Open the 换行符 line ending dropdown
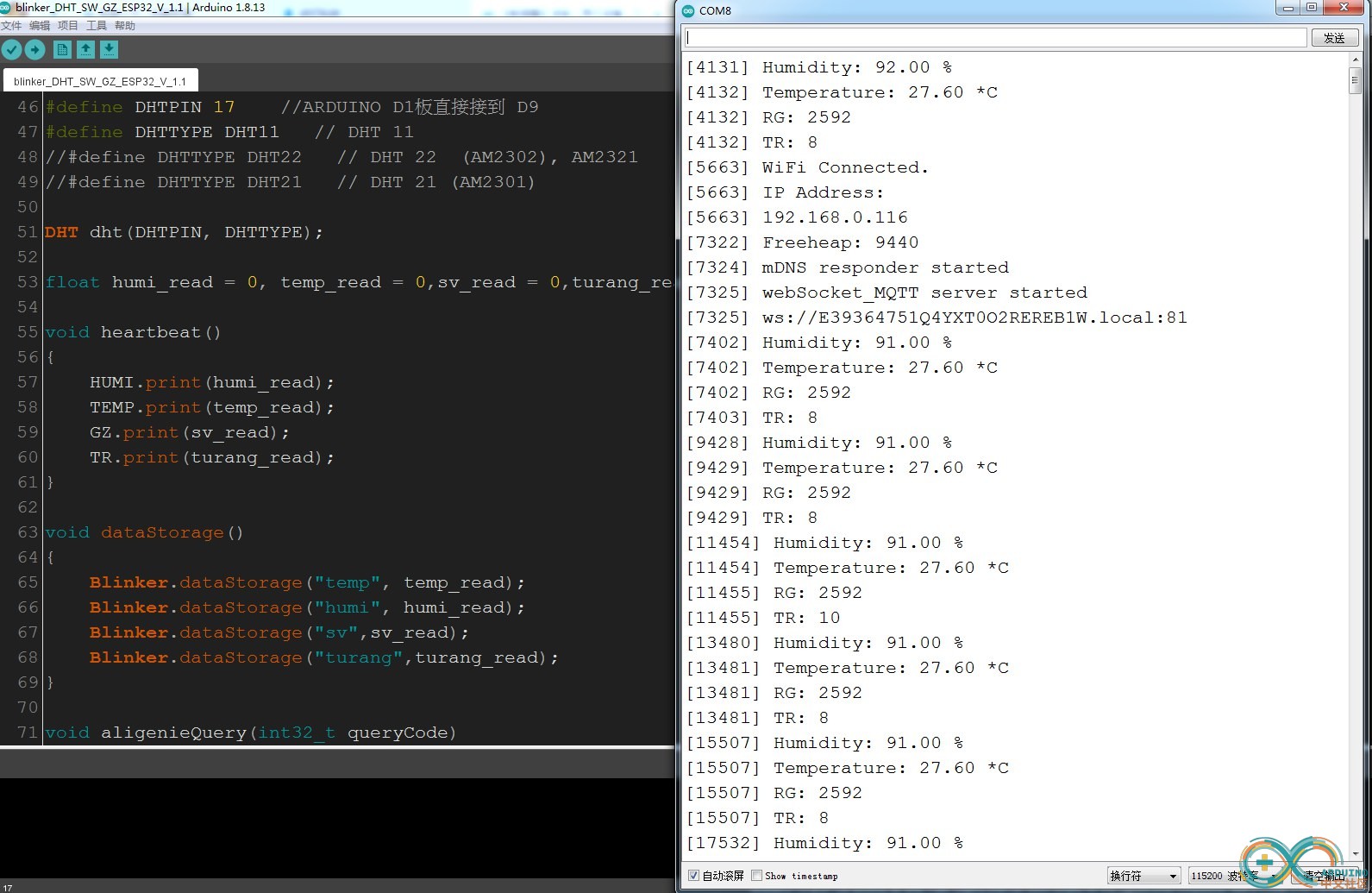The height and width of the screenshot is (893, 1372). 1143,876
